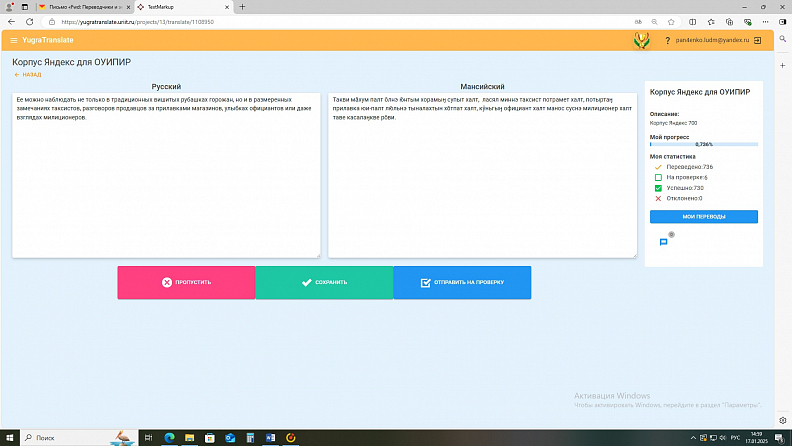Click the На проверке:6 checkbox icon
Screen dimensions: 792x446
click(x=658, y=177)
